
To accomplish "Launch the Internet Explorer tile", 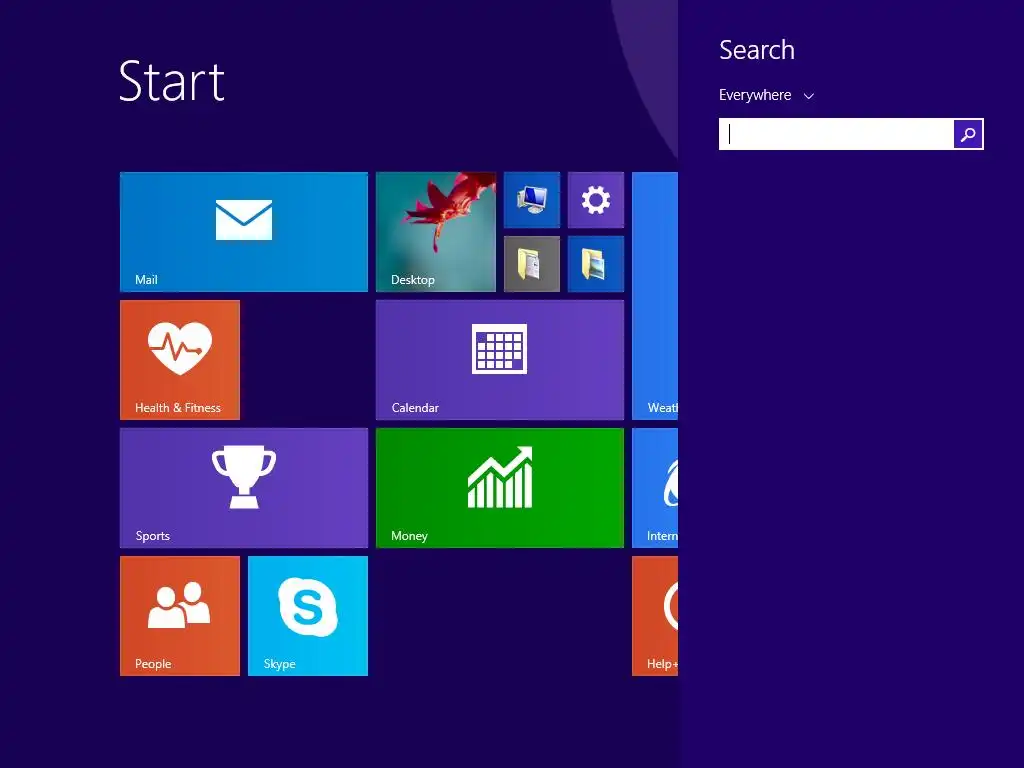I will tap(655, 488).
